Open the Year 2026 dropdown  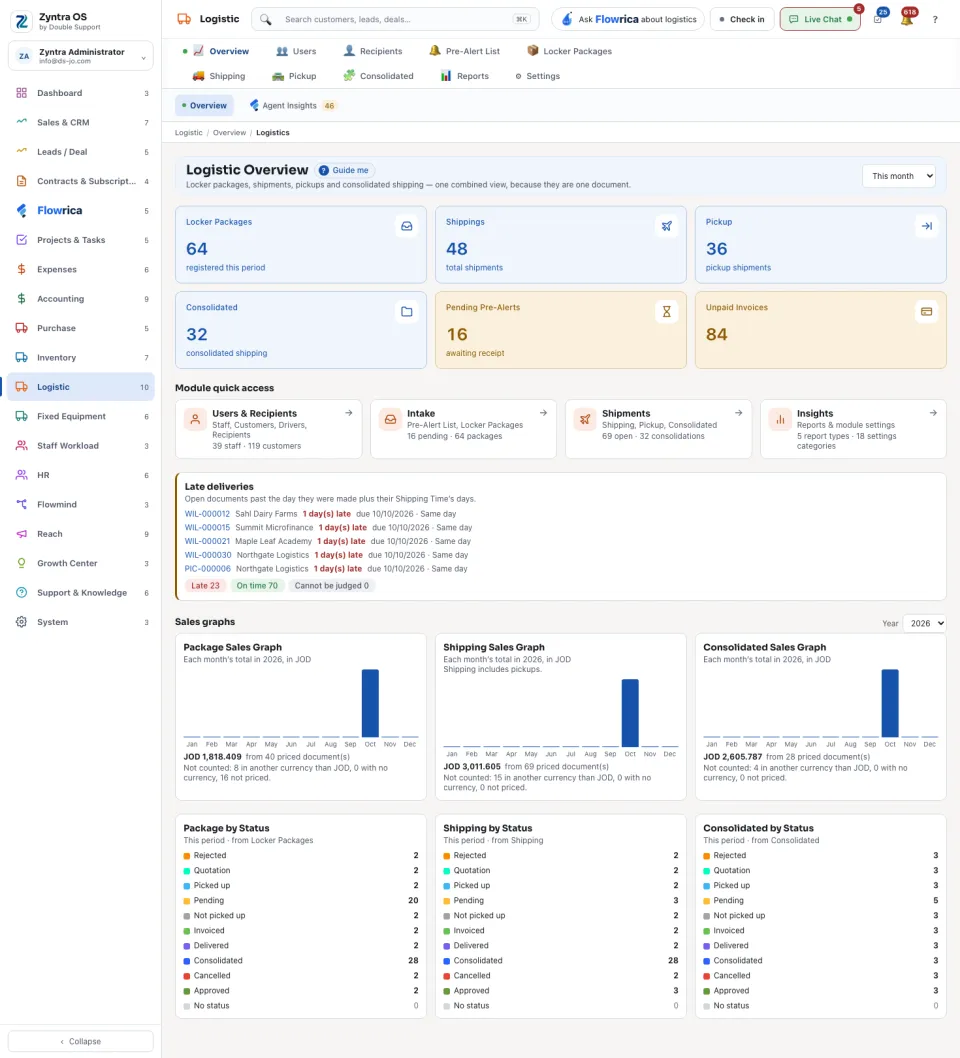pos(924,623)
